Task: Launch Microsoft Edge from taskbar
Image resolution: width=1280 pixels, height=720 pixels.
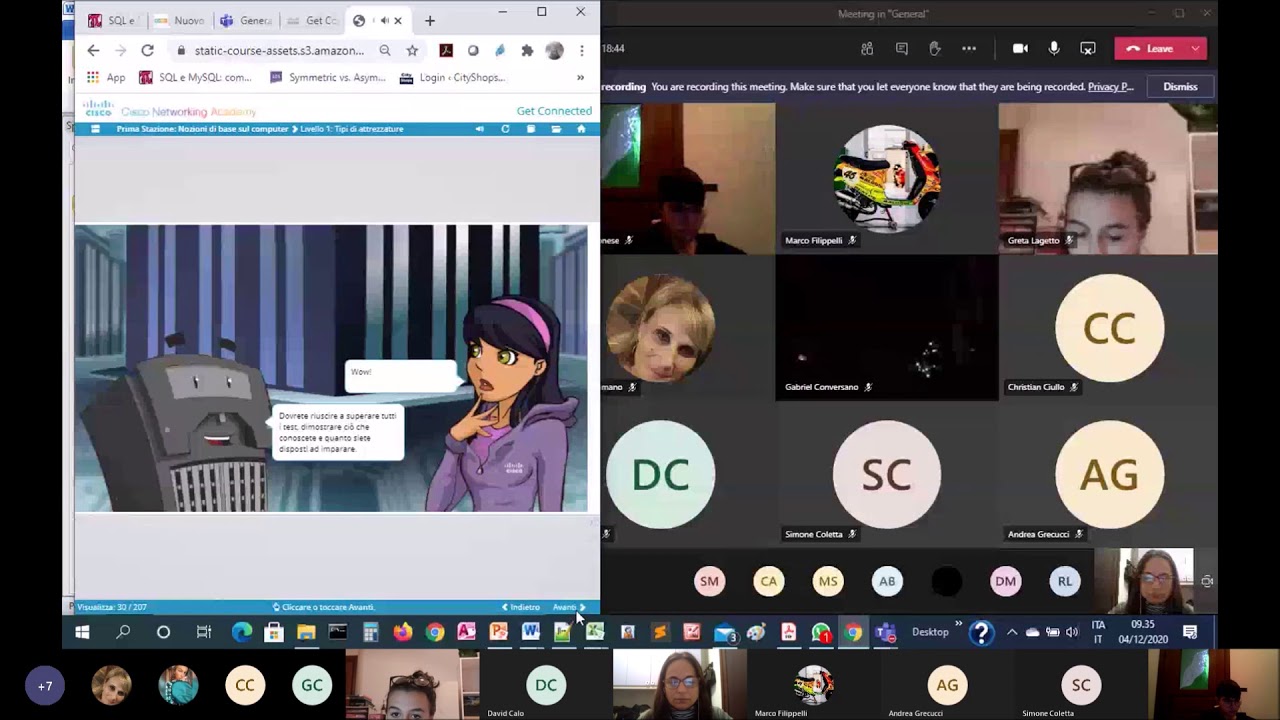Action: point(242,632)
